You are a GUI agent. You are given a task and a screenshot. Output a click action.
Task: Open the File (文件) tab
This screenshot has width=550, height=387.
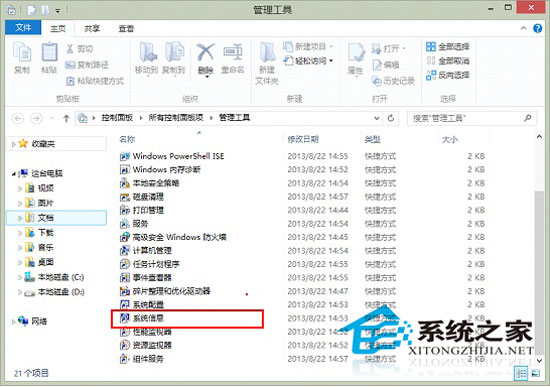[23, 27]
